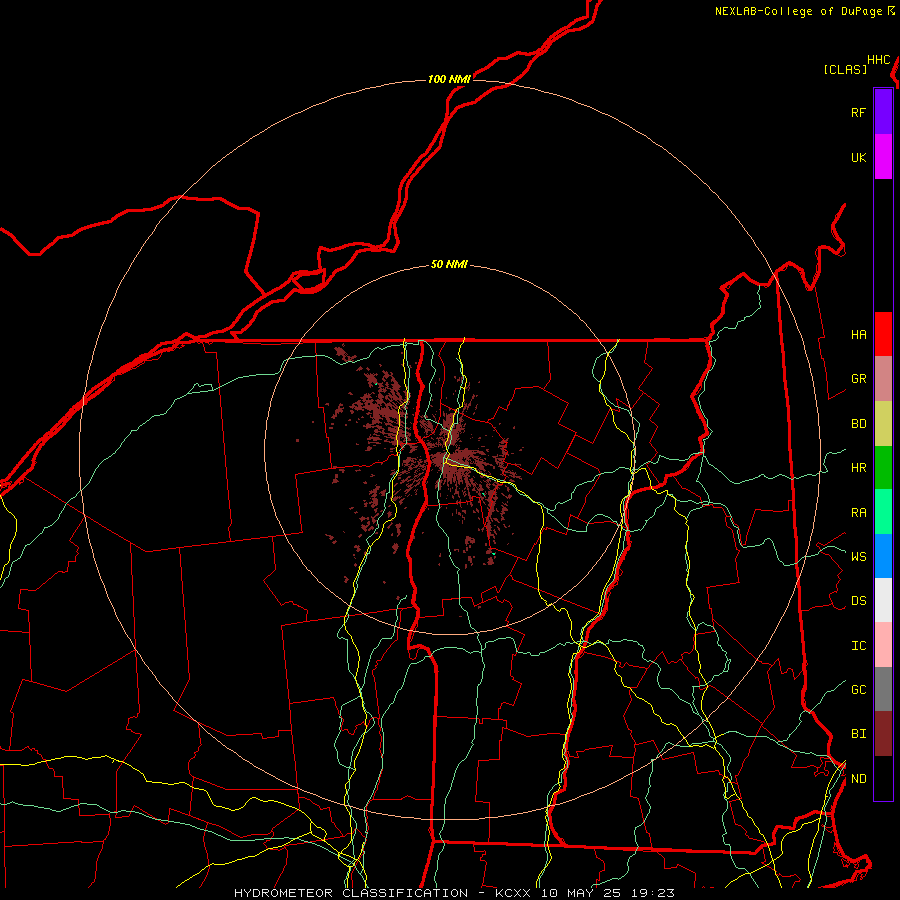Click the UK magenta legend swatch
Screen dimensions: 900x900
click(883, 157)
